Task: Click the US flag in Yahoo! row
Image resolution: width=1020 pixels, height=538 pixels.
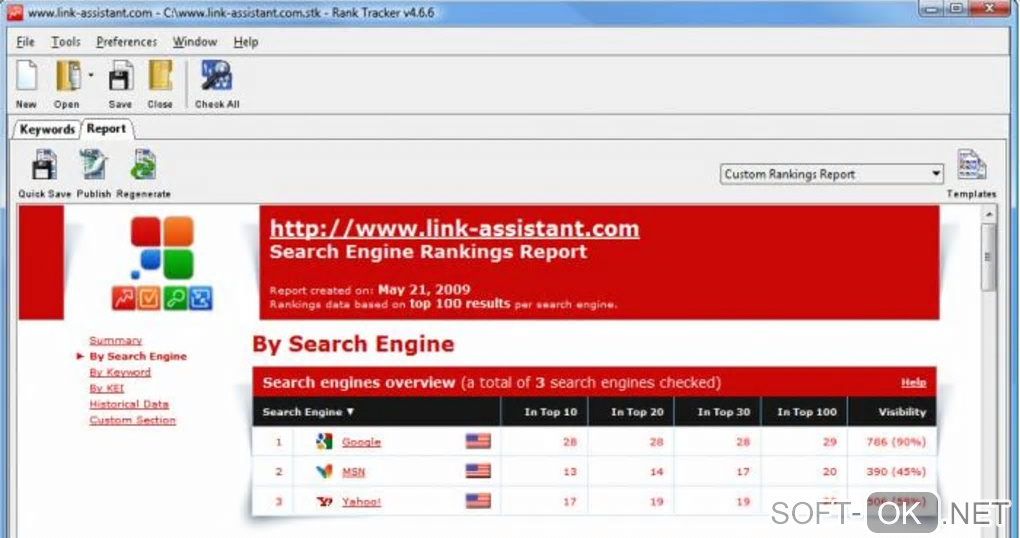Action: [x=478, y=500]
